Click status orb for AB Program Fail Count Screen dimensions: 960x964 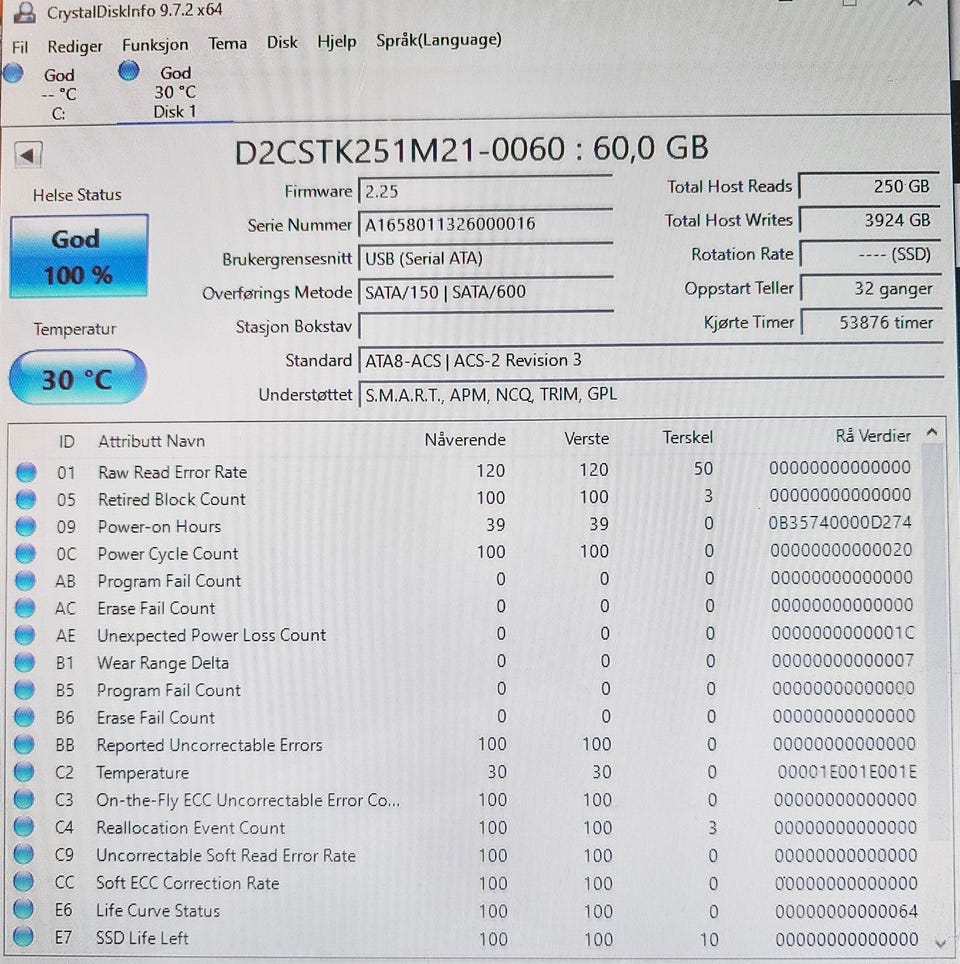coord(25,580)
